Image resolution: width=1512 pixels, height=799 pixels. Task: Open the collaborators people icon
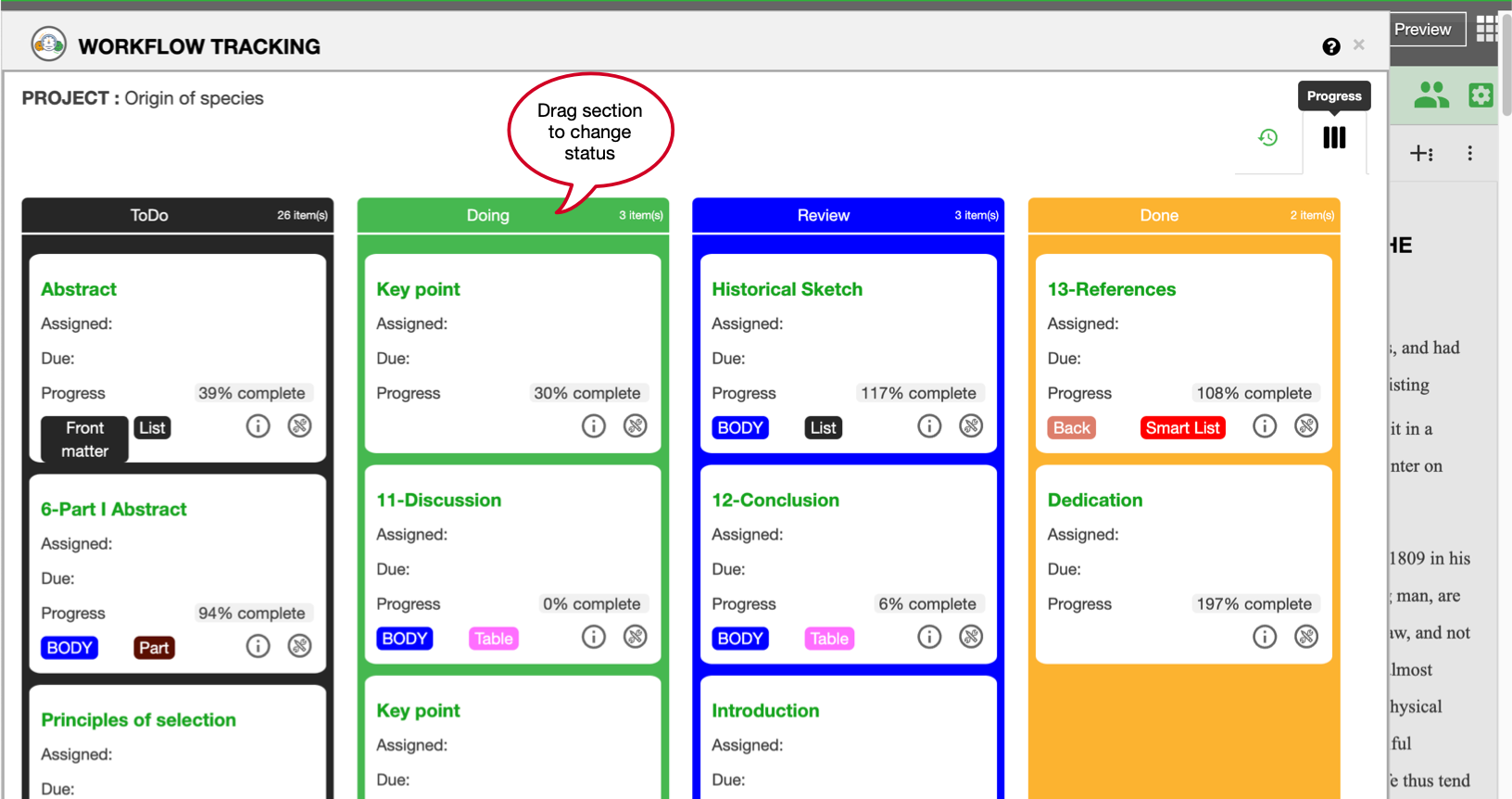tap(1431, 95)
